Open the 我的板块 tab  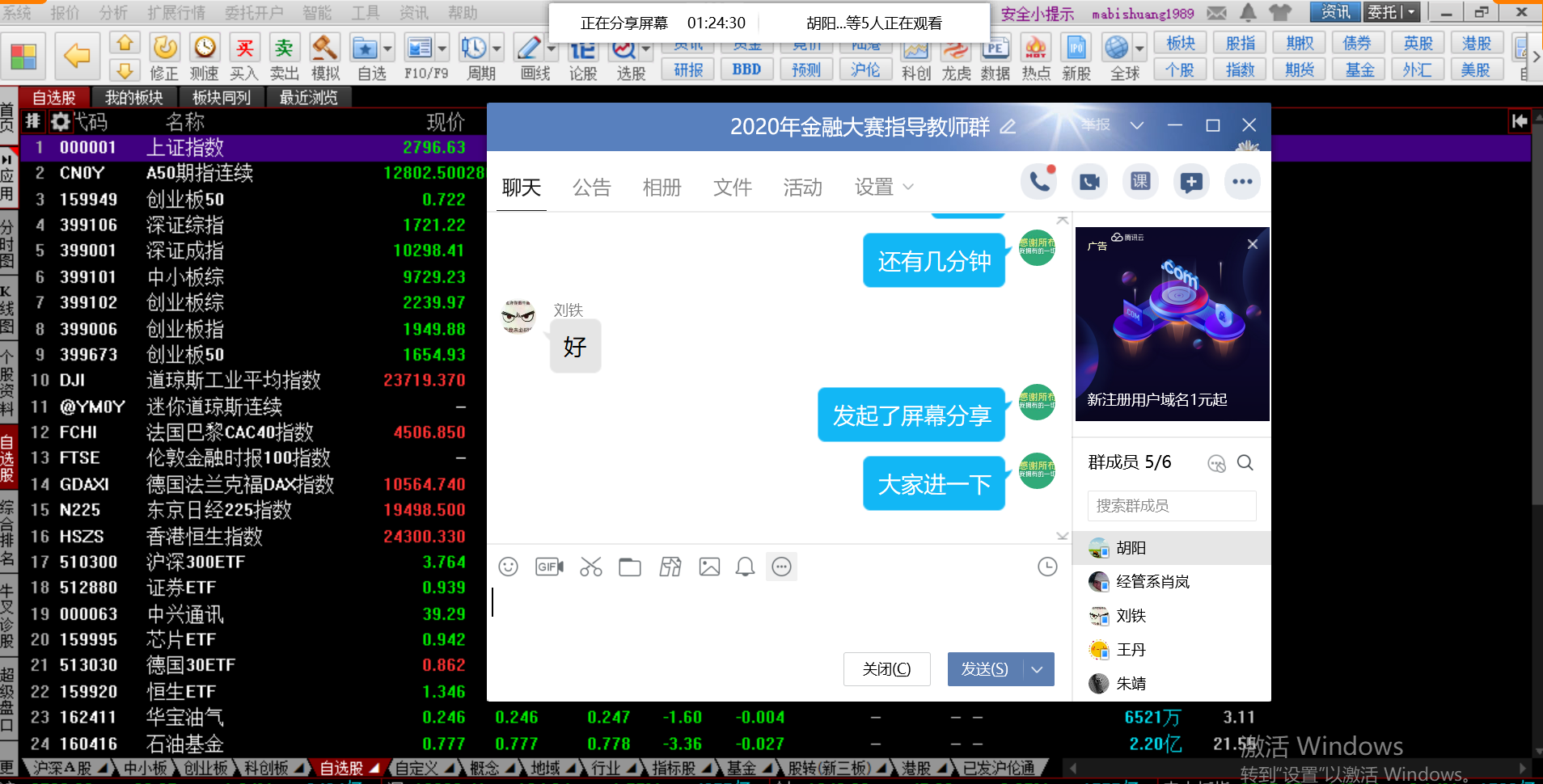pyautogui.click(x=134, y=98)
